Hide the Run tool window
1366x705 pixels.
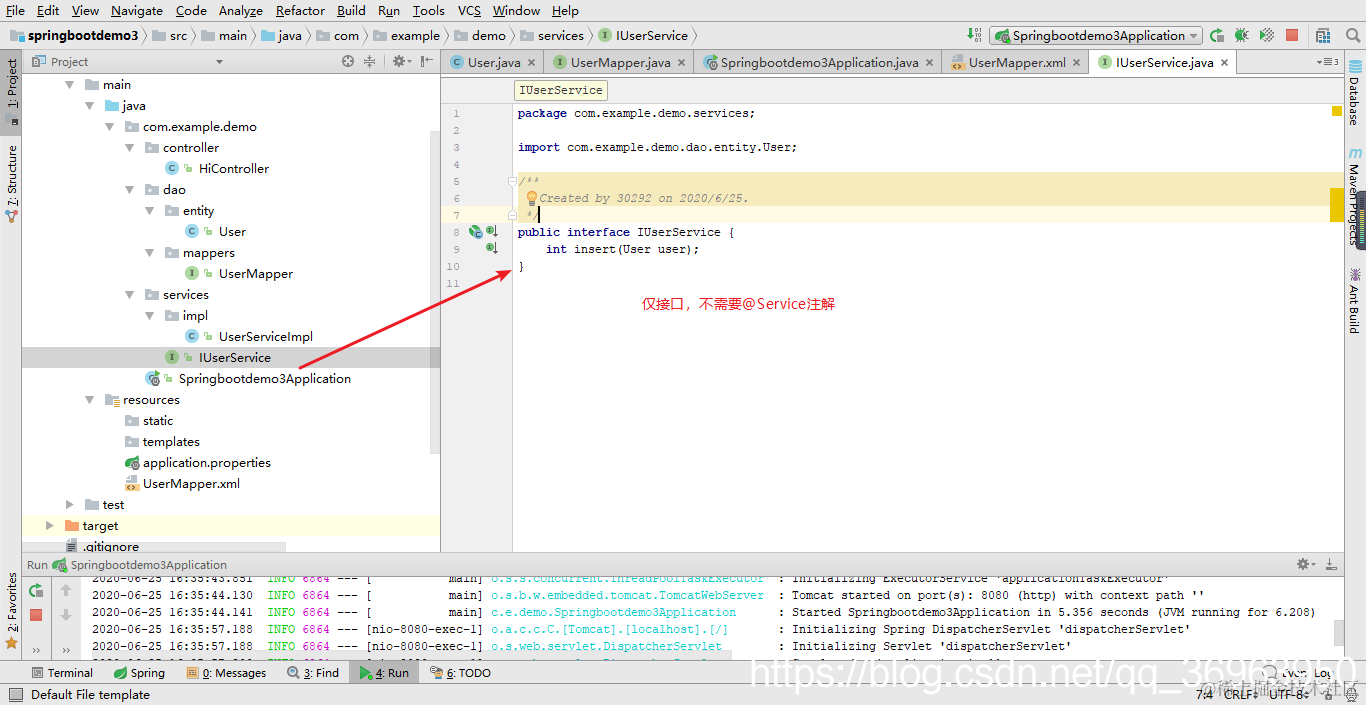pyautogui.click(x=1331, y=565)
